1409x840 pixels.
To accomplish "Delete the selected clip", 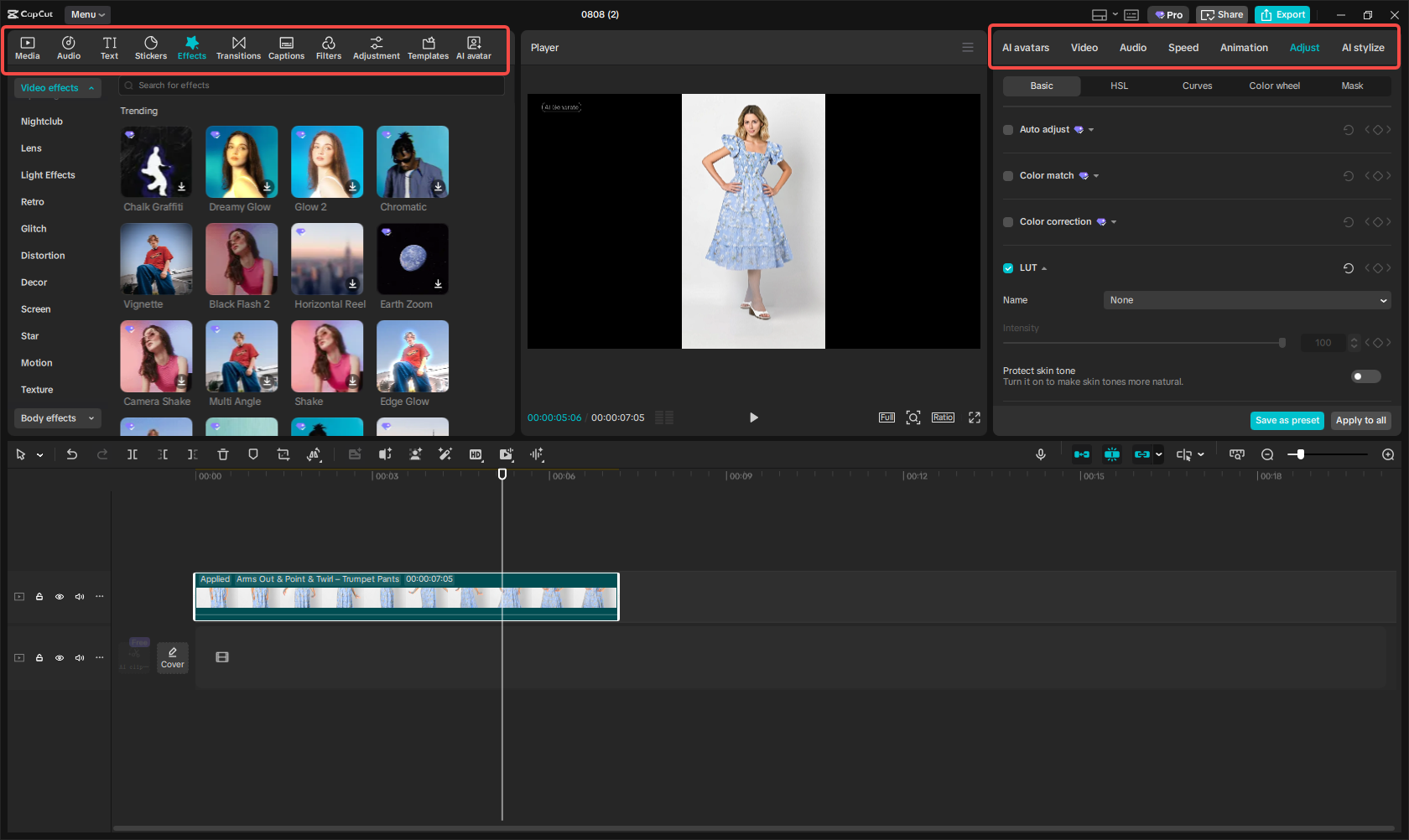I will (x=222, y=454).
